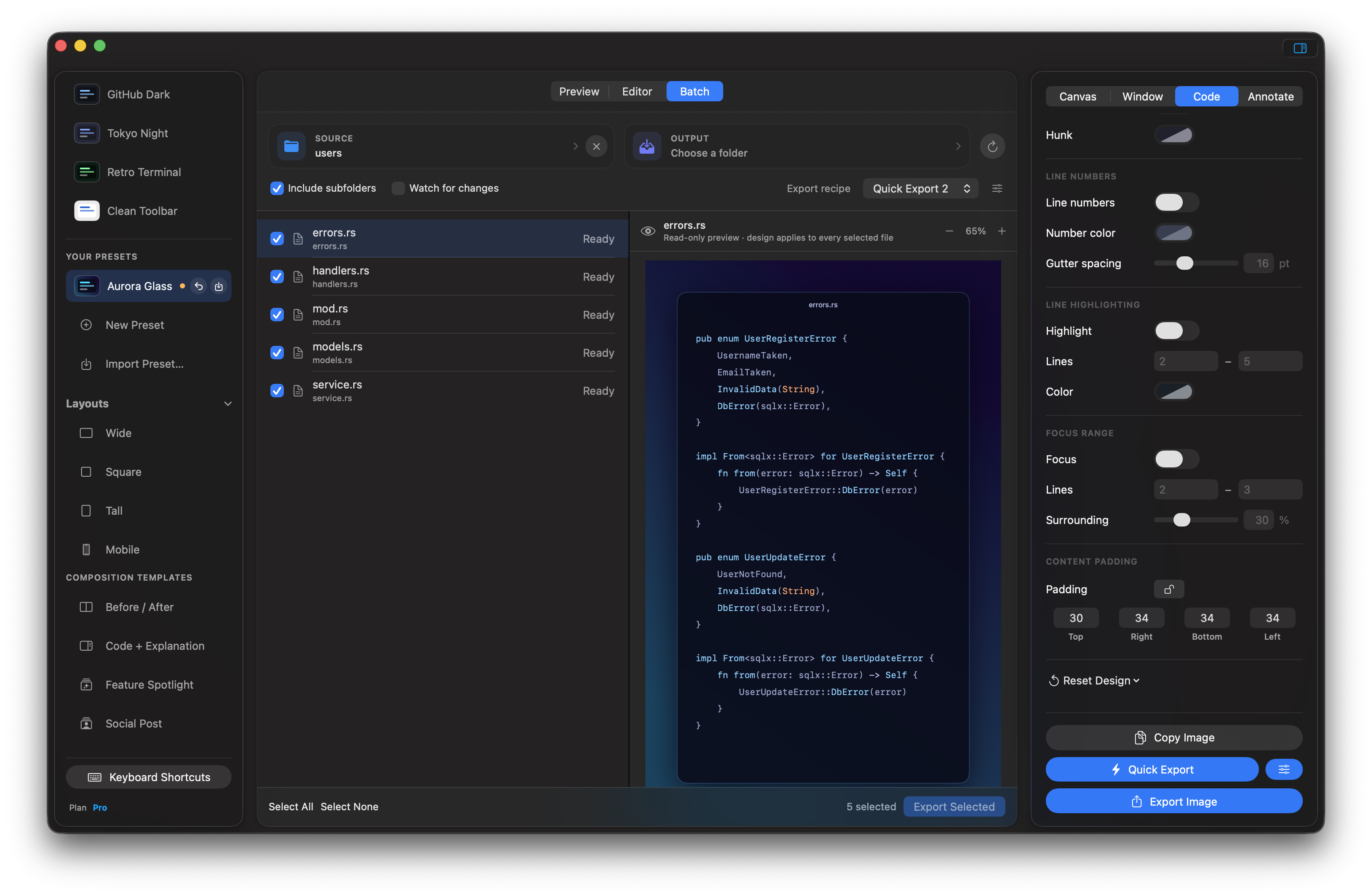Click Export Selected button
Viewport: 1372px width, 896px height.
[954, 806]
